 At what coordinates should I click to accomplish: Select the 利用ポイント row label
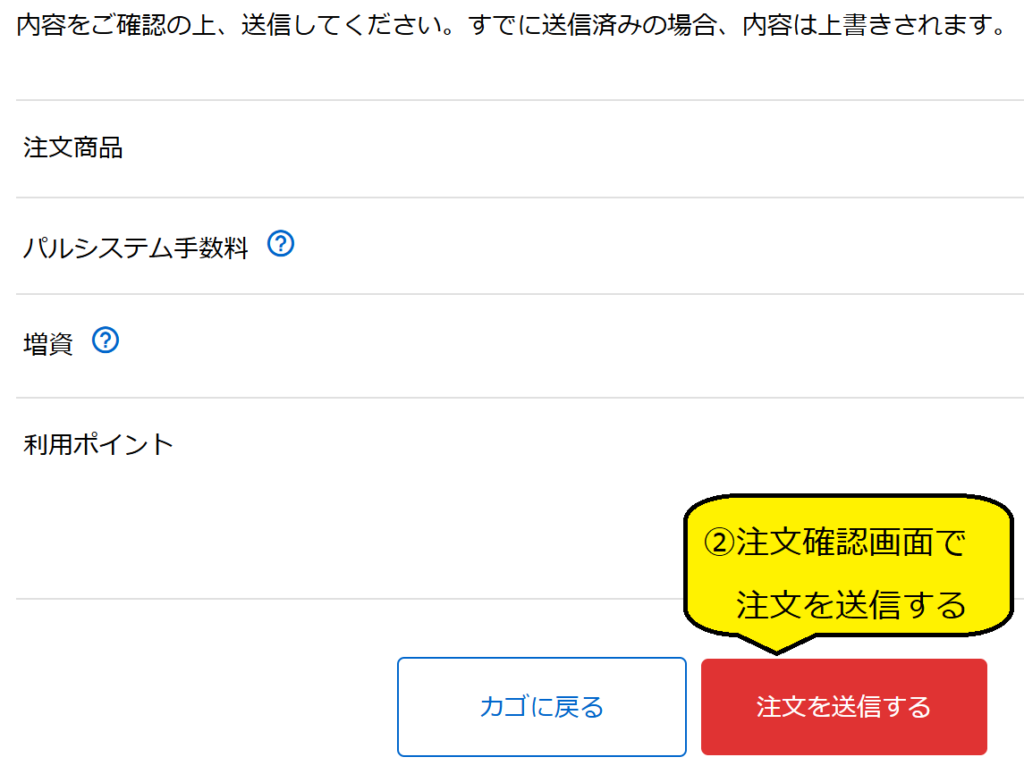point(98,444)
